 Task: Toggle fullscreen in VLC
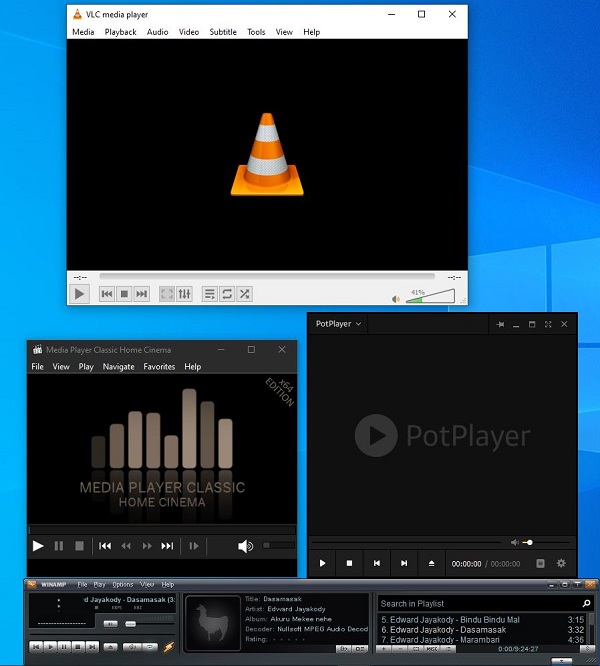pyautogui.click(x=167, y=294)
